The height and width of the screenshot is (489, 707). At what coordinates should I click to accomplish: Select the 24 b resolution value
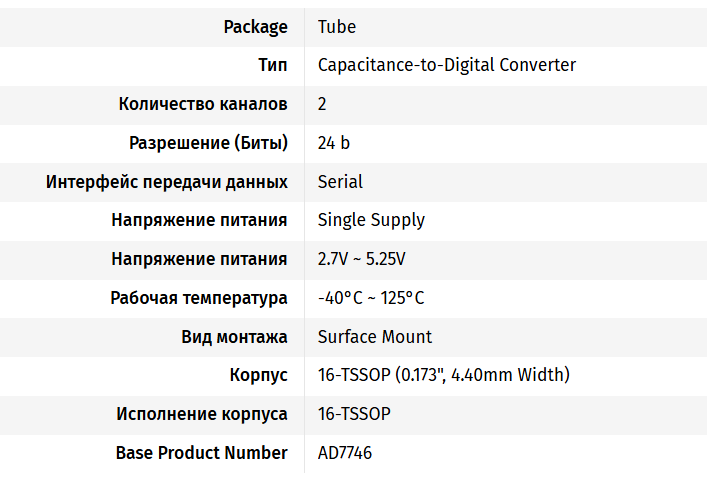[334, 143]
